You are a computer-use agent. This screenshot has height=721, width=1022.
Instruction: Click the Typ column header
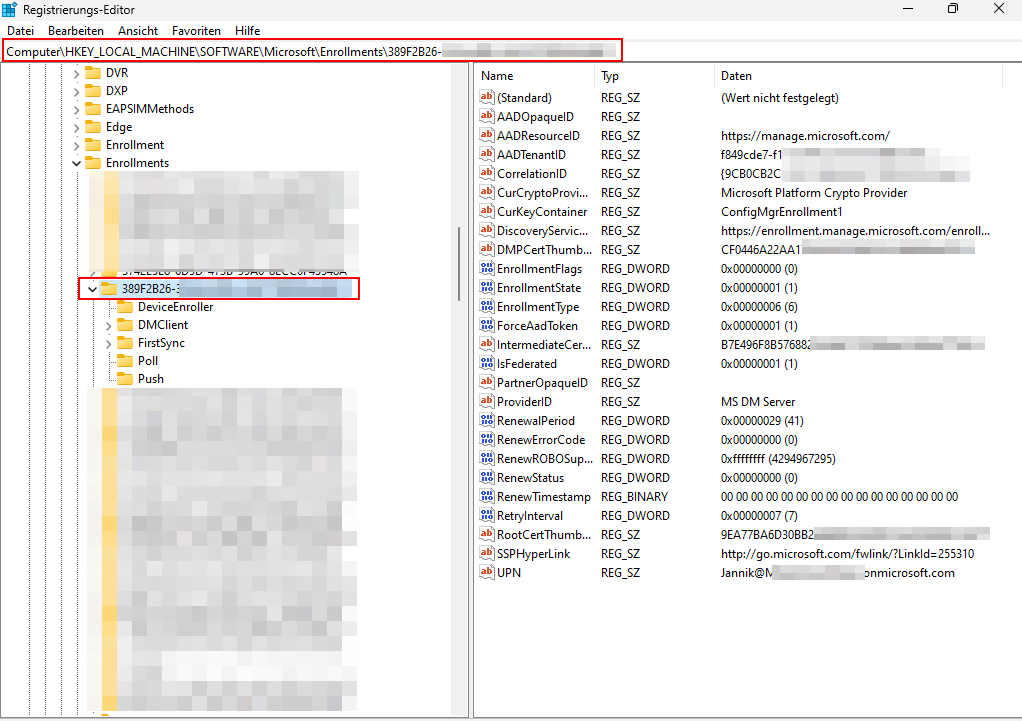pyautogui.click(x=610, y=76)
